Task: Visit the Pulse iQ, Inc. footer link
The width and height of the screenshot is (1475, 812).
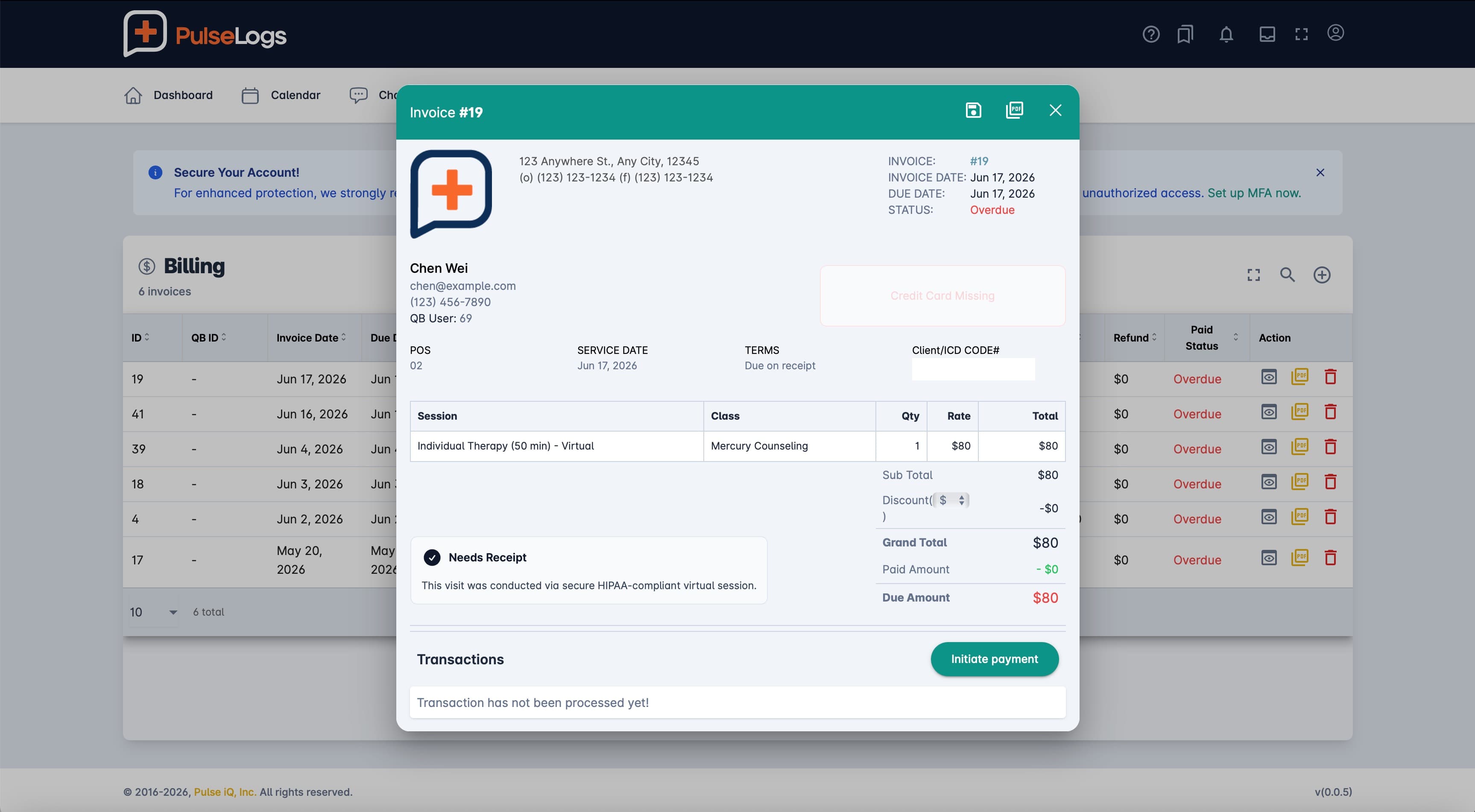Action: click(225, 792)
